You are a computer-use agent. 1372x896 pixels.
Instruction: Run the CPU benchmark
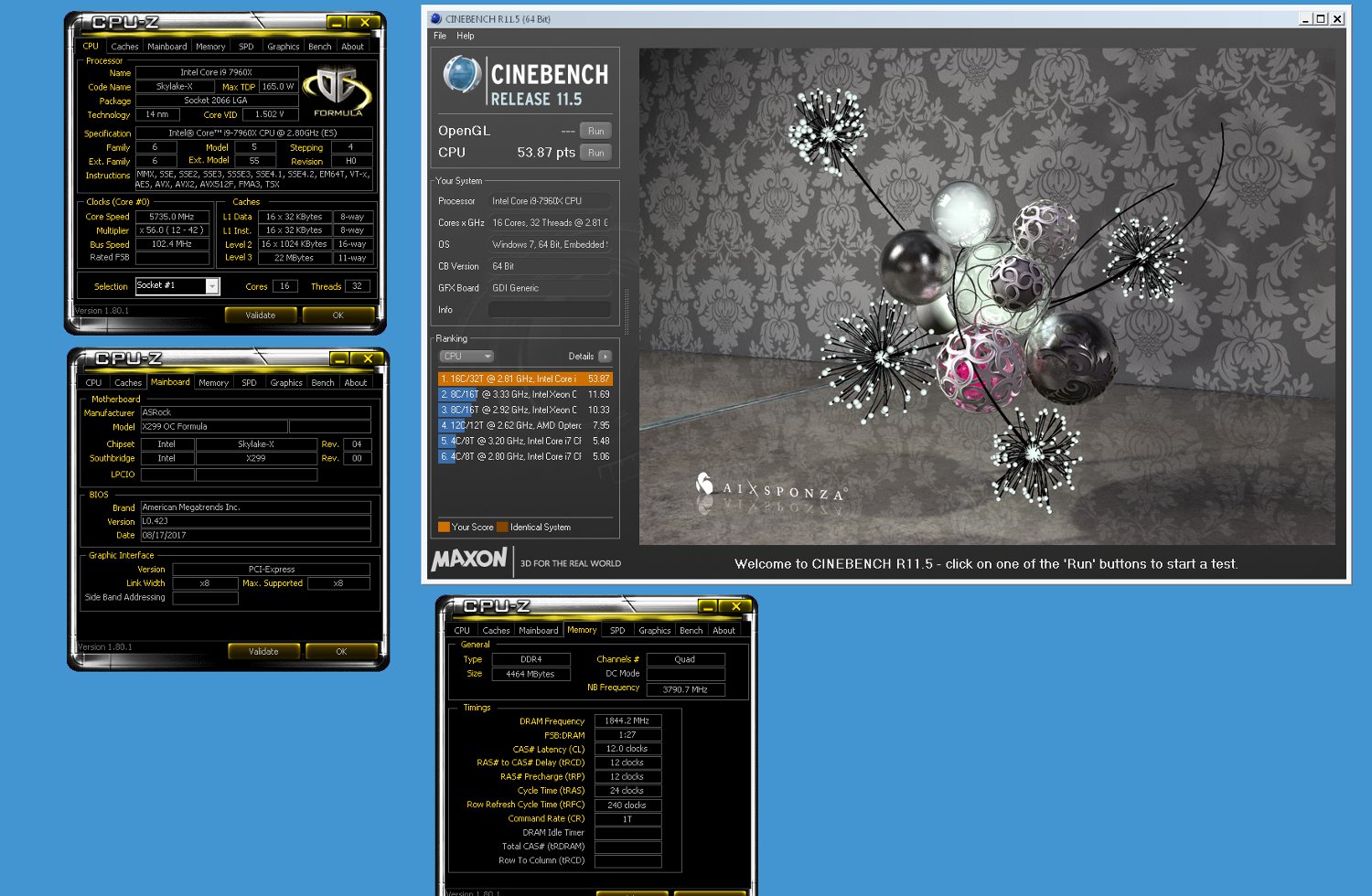[x=595, y=153]
